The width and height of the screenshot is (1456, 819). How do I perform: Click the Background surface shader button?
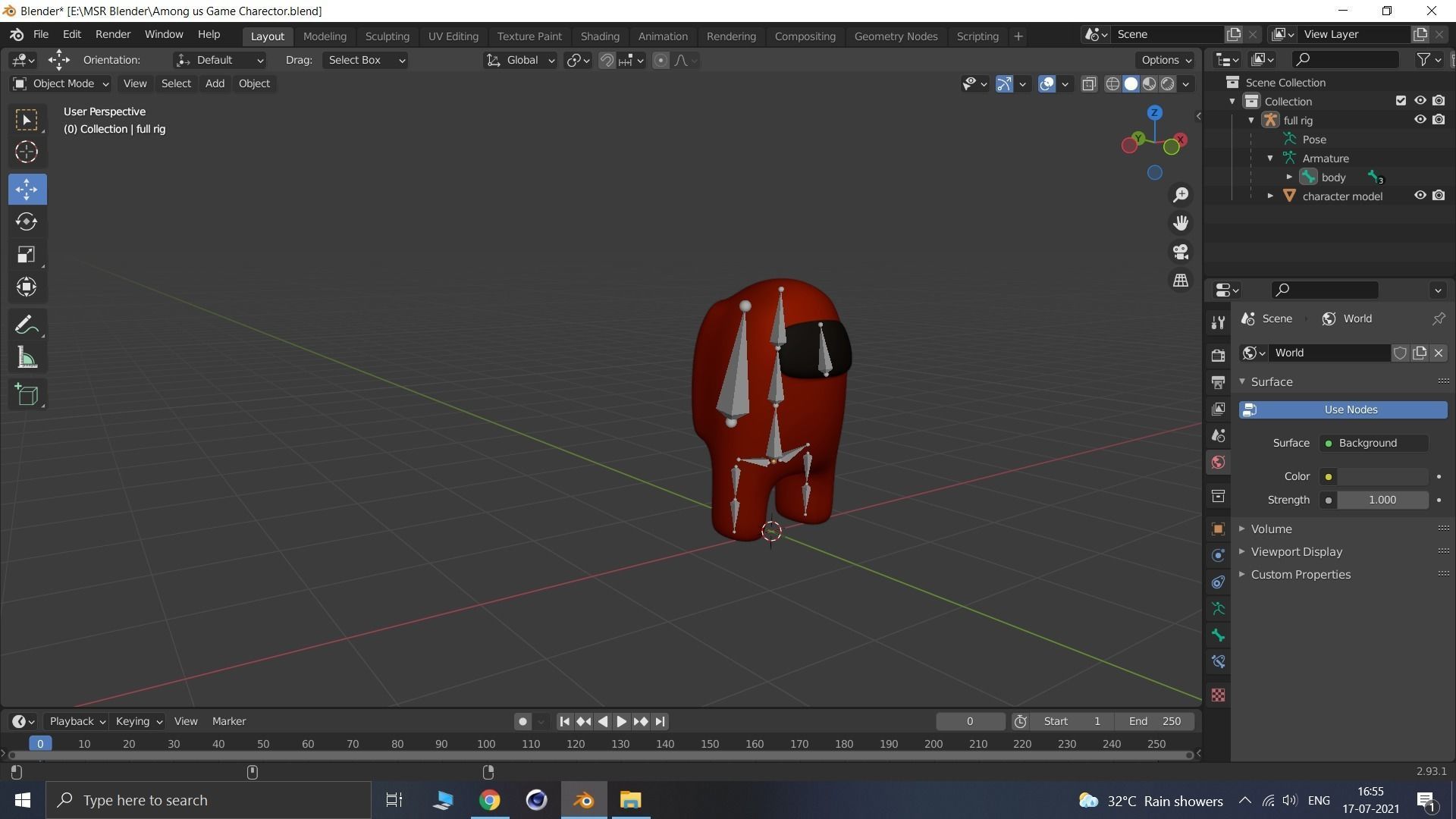point(1374,443)
